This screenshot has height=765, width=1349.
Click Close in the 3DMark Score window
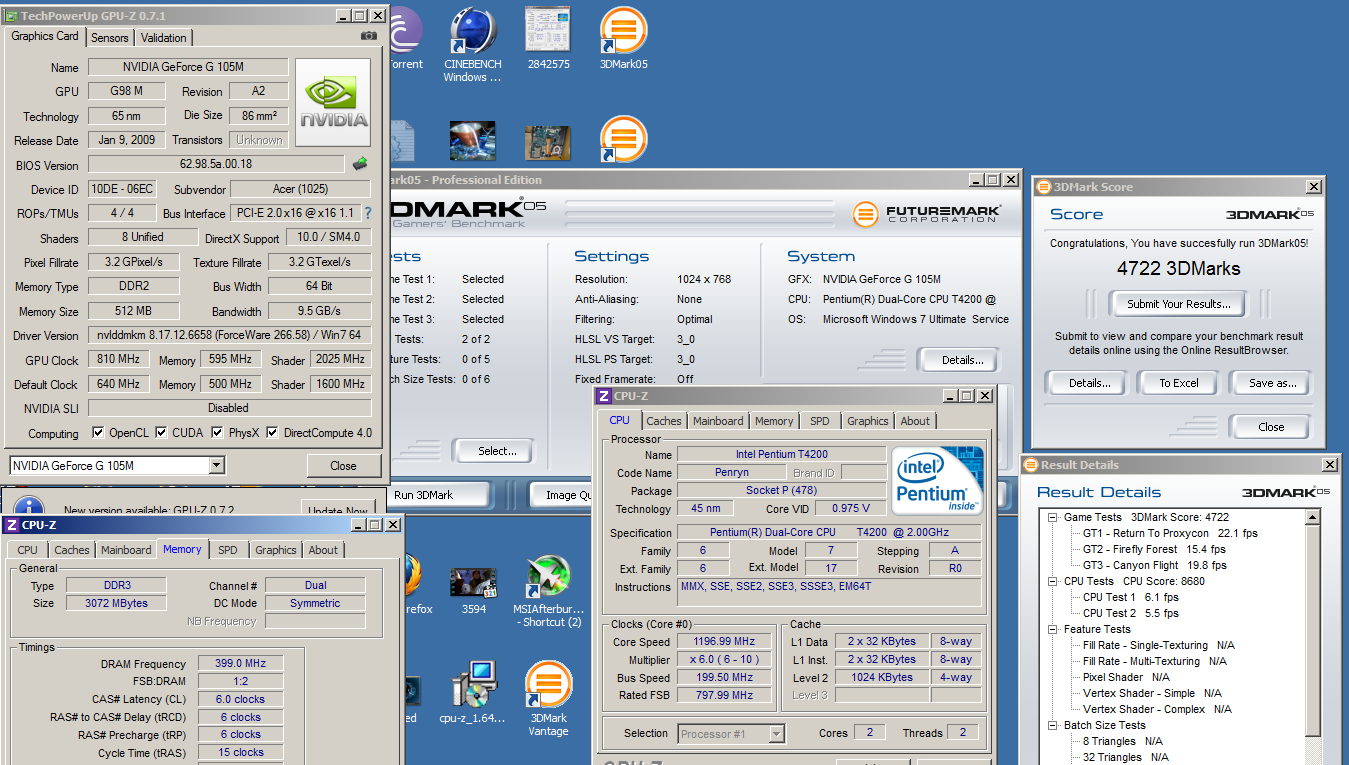pos(1271,427)
